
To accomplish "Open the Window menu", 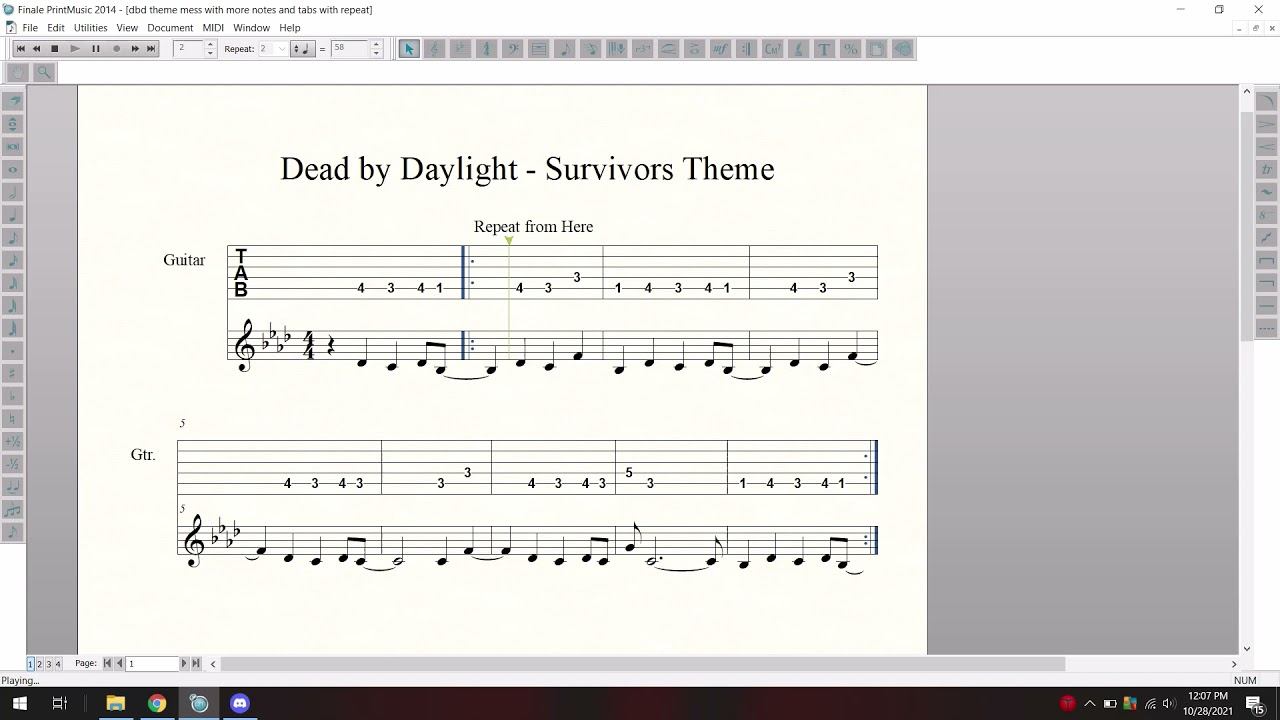I will 251,28.
